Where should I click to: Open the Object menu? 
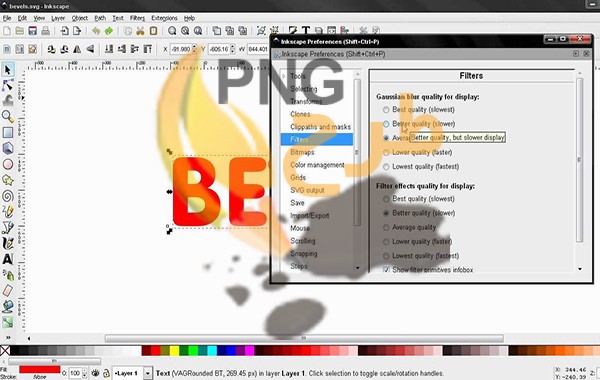point(80,18)
